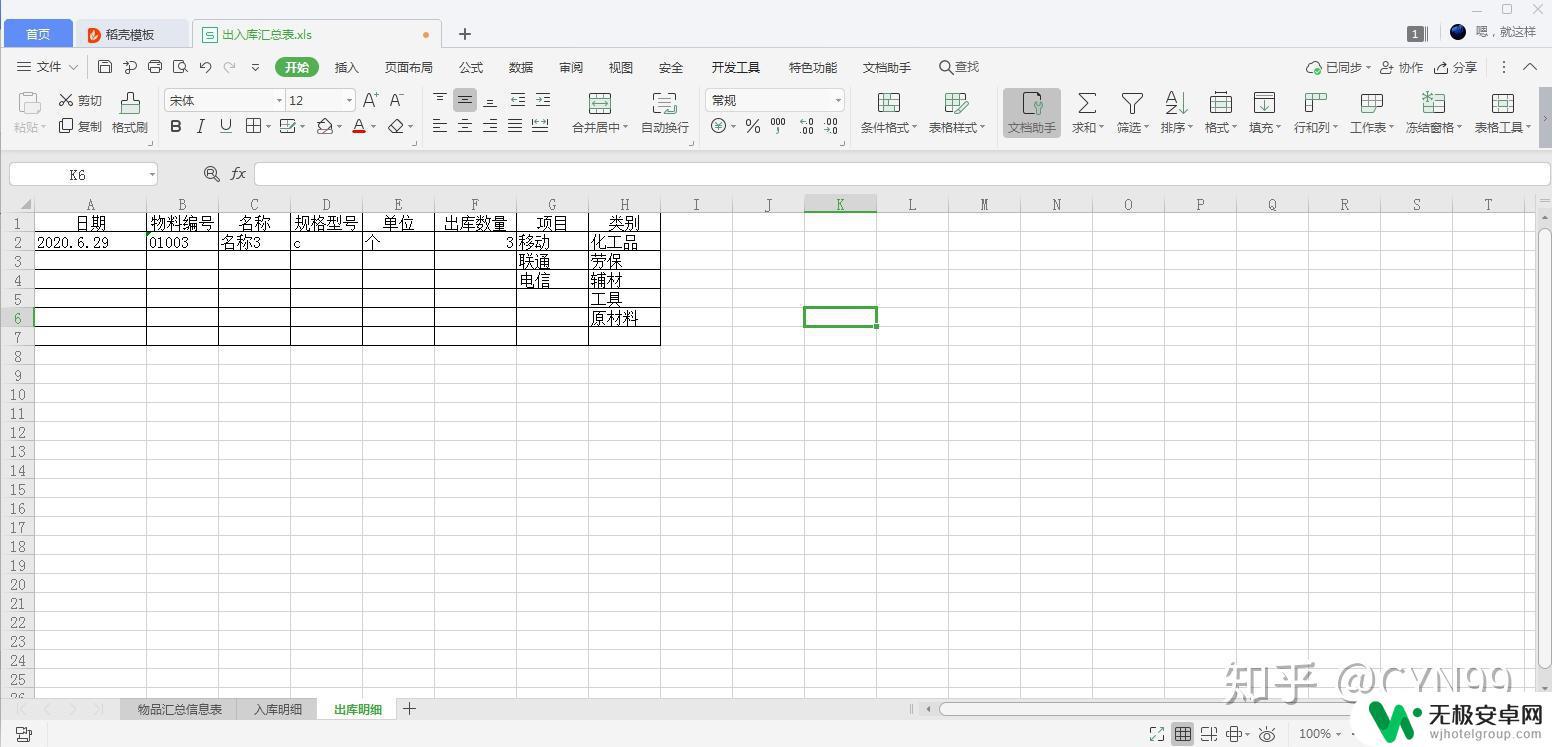The image size is (1552, 747).
Task: Click the formula bar input field
Action: tap(900, 174)
